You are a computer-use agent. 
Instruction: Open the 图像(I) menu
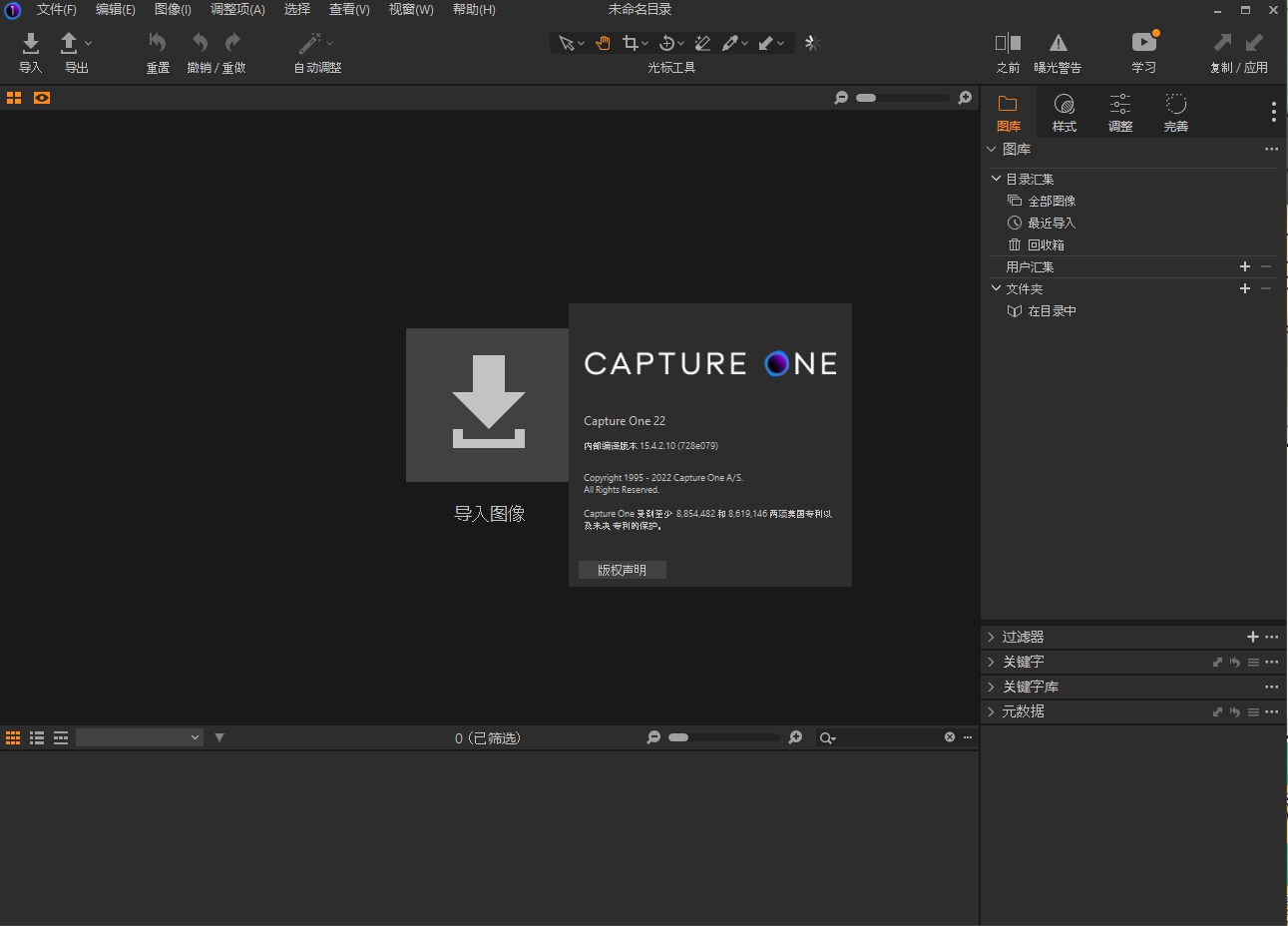[x=171, y=10]
